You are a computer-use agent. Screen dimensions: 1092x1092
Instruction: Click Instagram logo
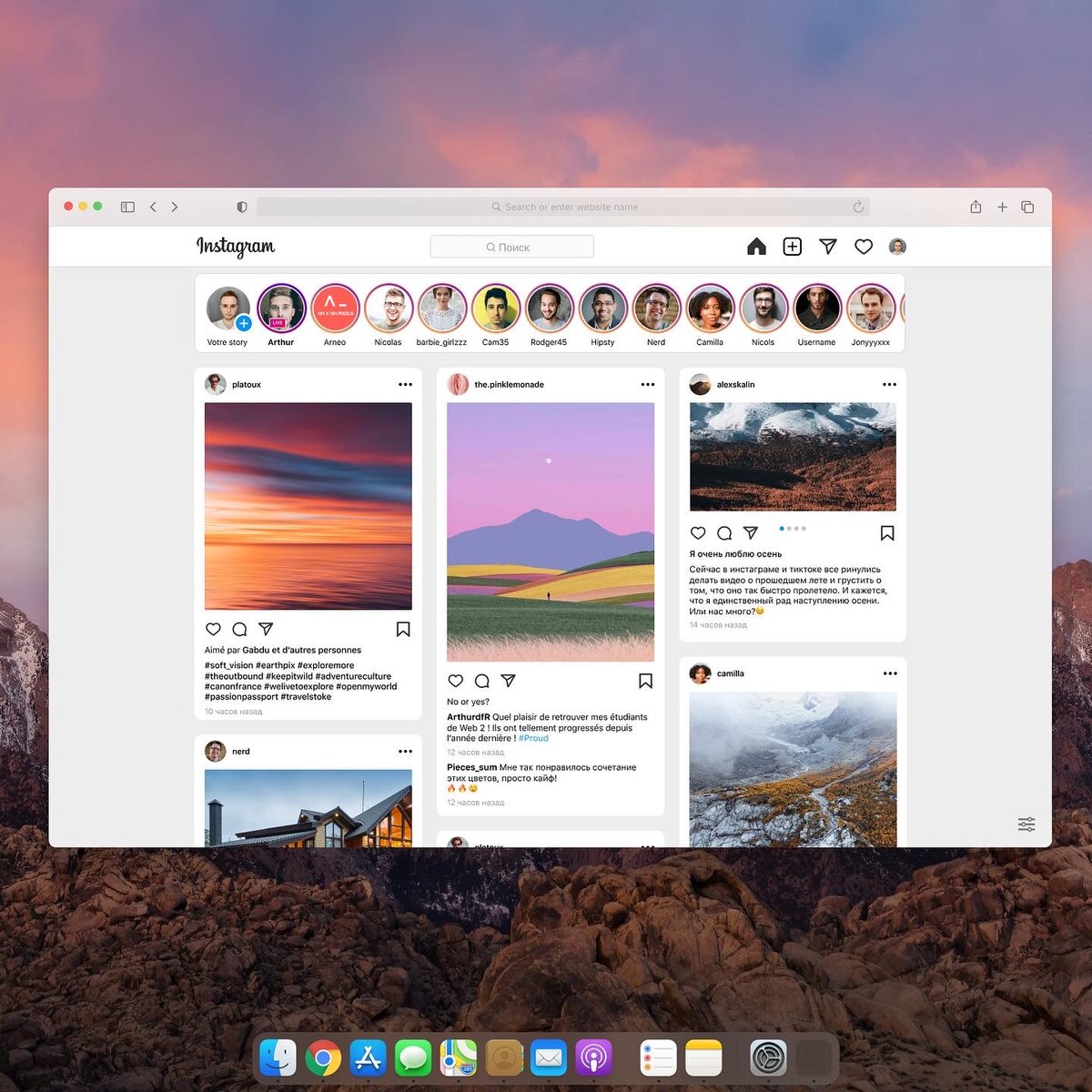point(235,247)
